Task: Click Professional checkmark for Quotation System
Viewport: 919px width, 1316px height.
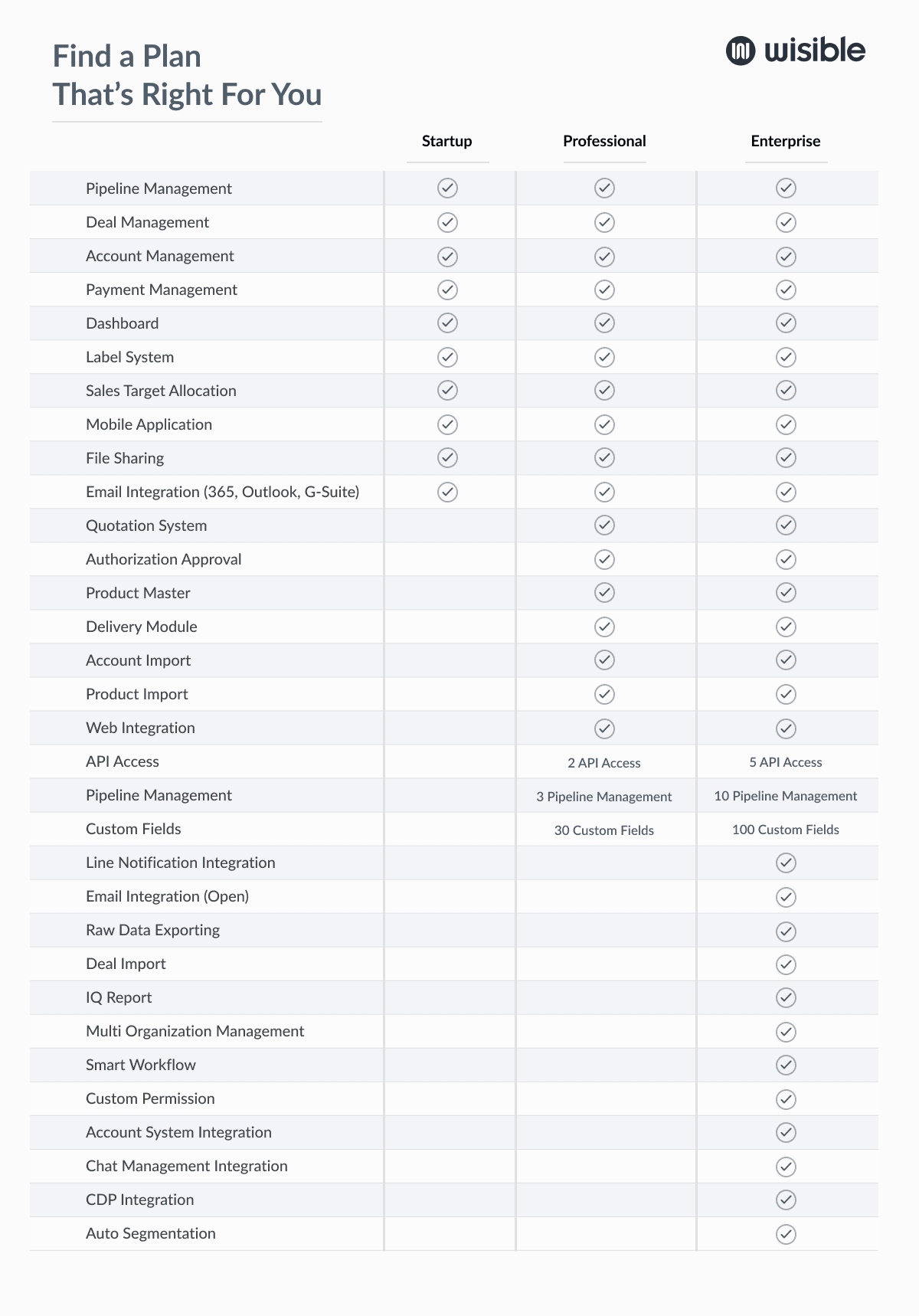Action: (604, 525)
